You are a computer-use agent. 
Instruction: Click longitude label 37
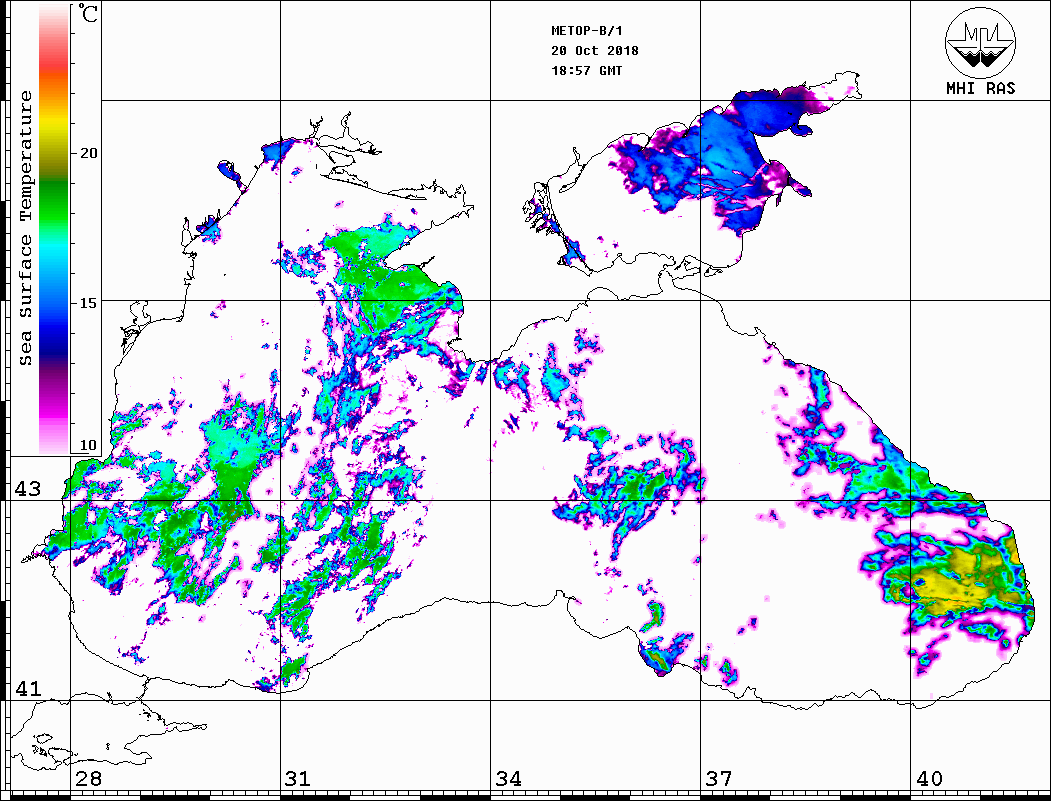(719, 778)
